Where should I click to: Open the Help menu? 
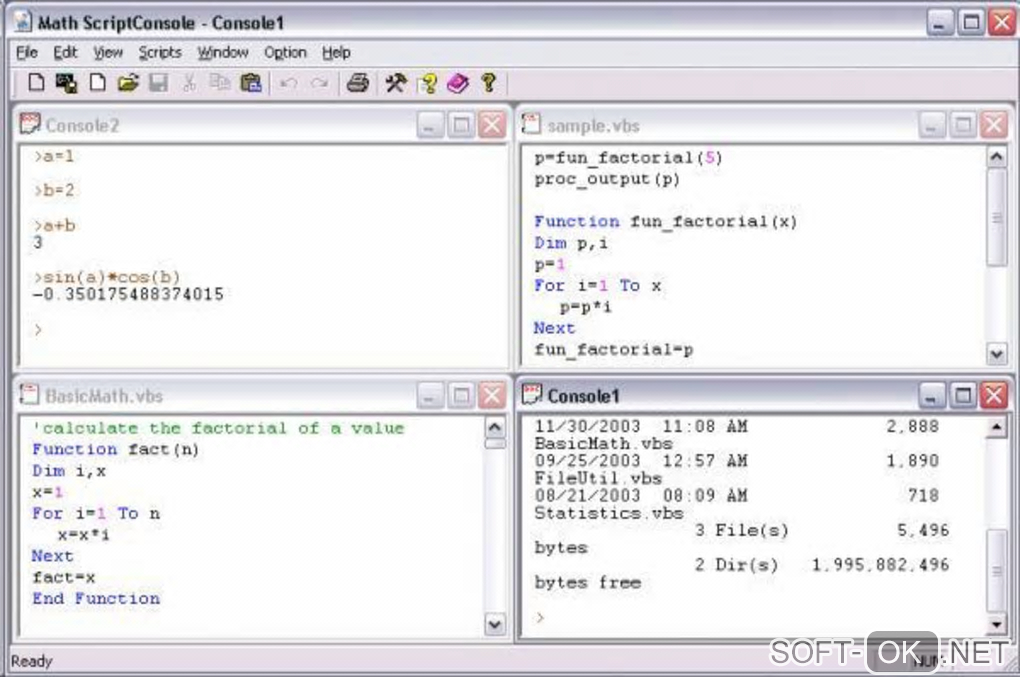click(x=336, y=53)
